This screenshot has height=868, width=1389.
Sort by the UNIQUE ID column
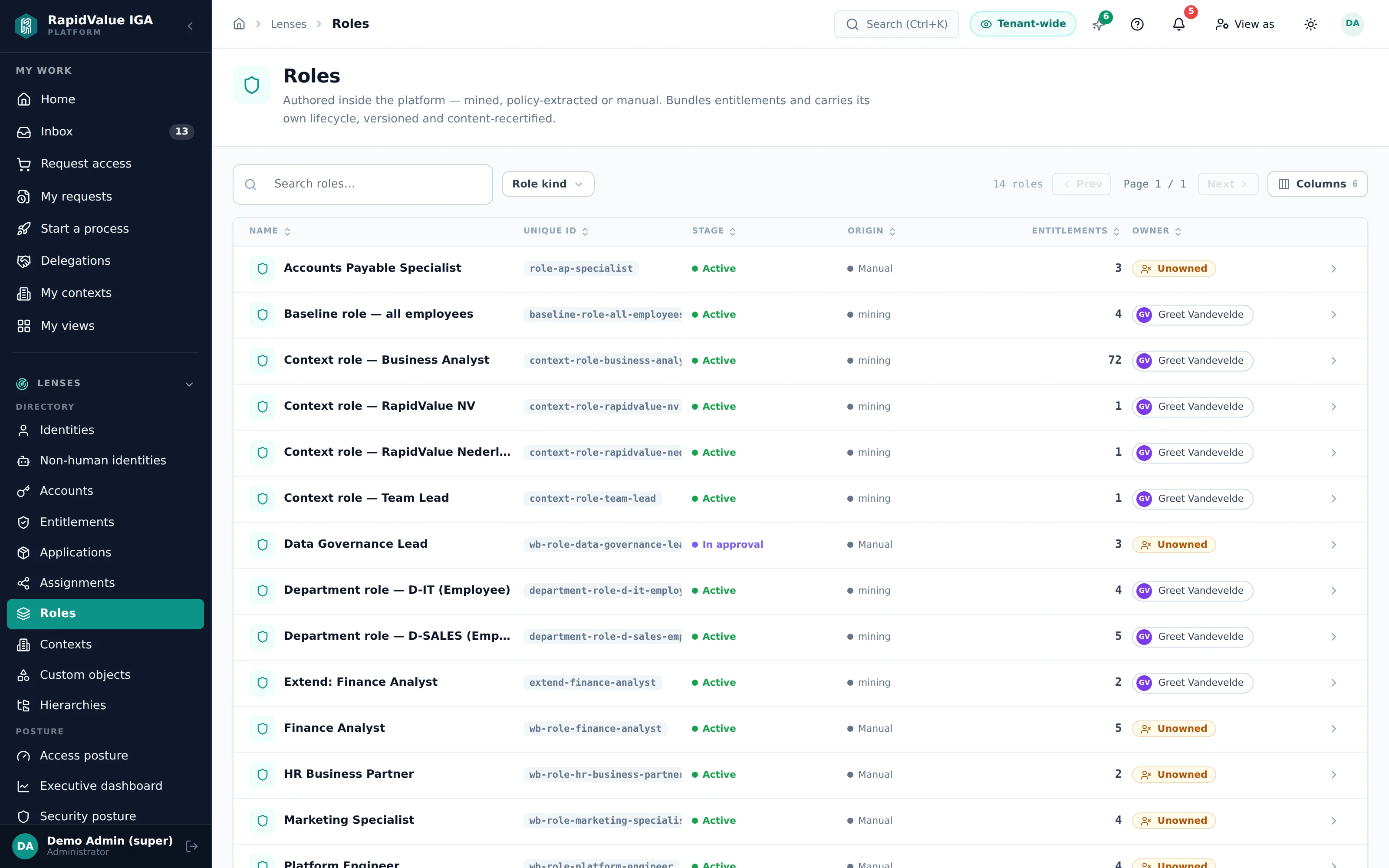pos(556,231)
